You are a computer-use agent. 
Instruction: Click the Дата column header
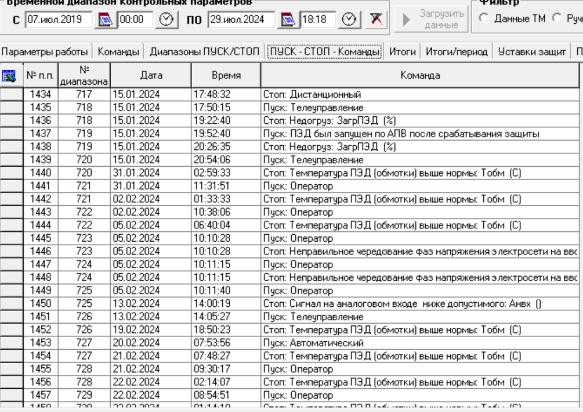pyautogui.click(x=151, y=75)
